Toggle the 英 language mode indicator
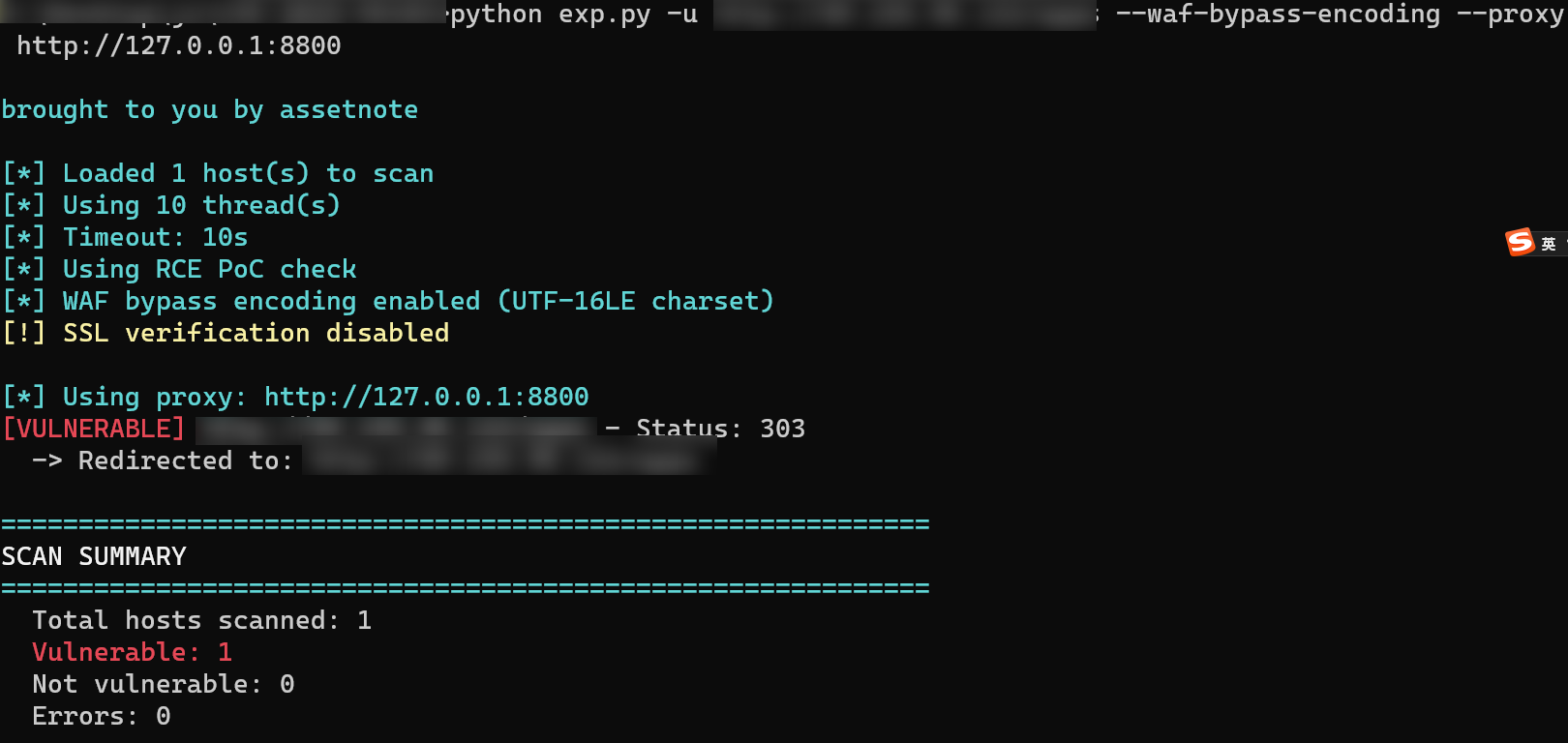Screen dimensions: 1568x743 [1549, 244]
